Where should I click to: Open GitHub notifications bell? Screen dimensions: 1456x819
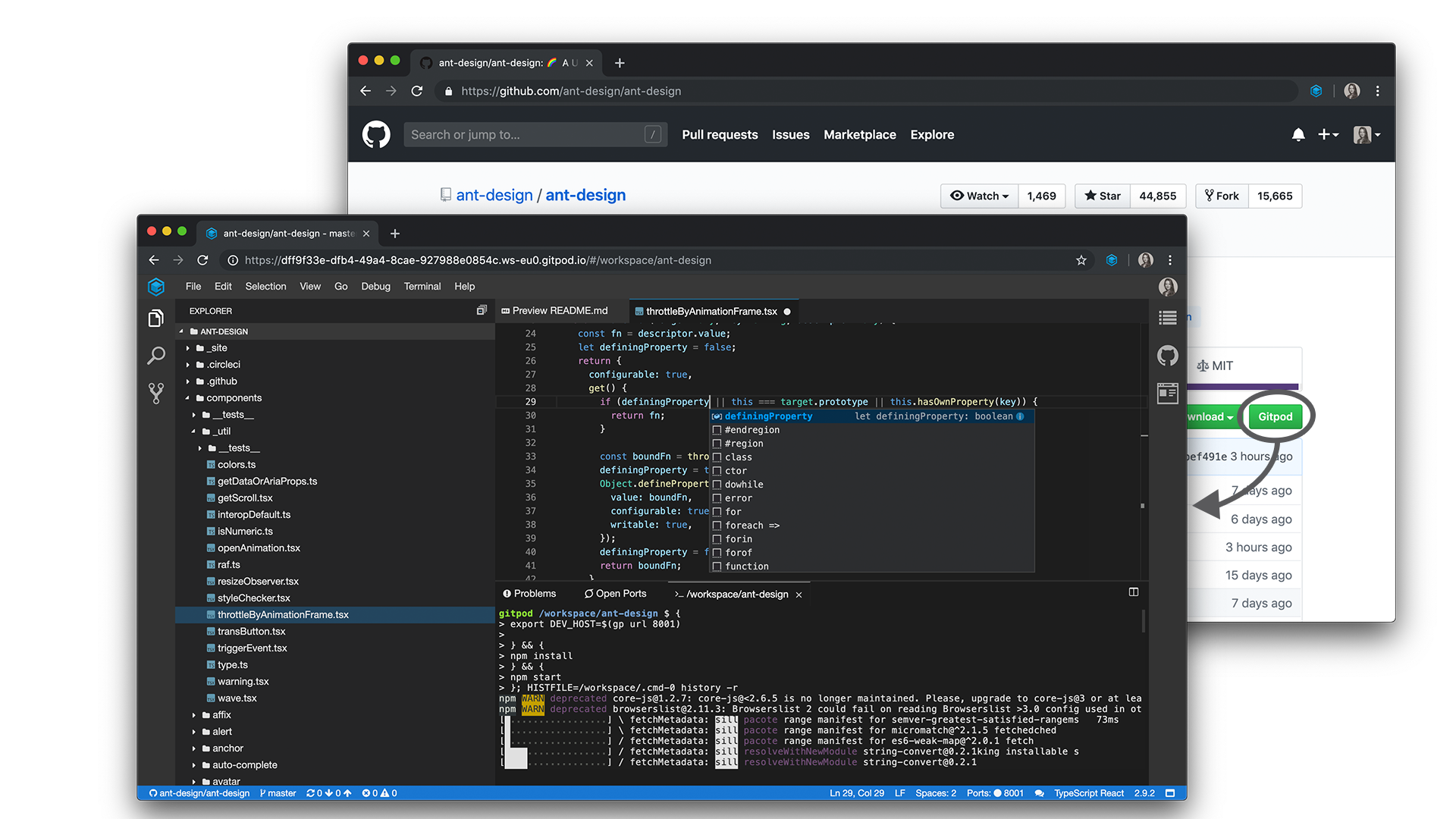(1298, 135)
